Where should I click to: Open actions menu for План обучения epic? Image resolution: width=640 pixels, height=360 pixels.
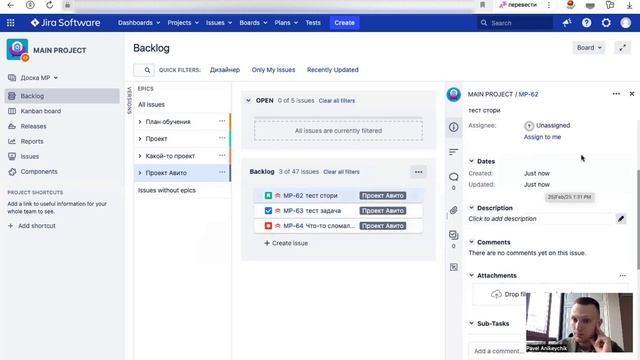[222, 121]
